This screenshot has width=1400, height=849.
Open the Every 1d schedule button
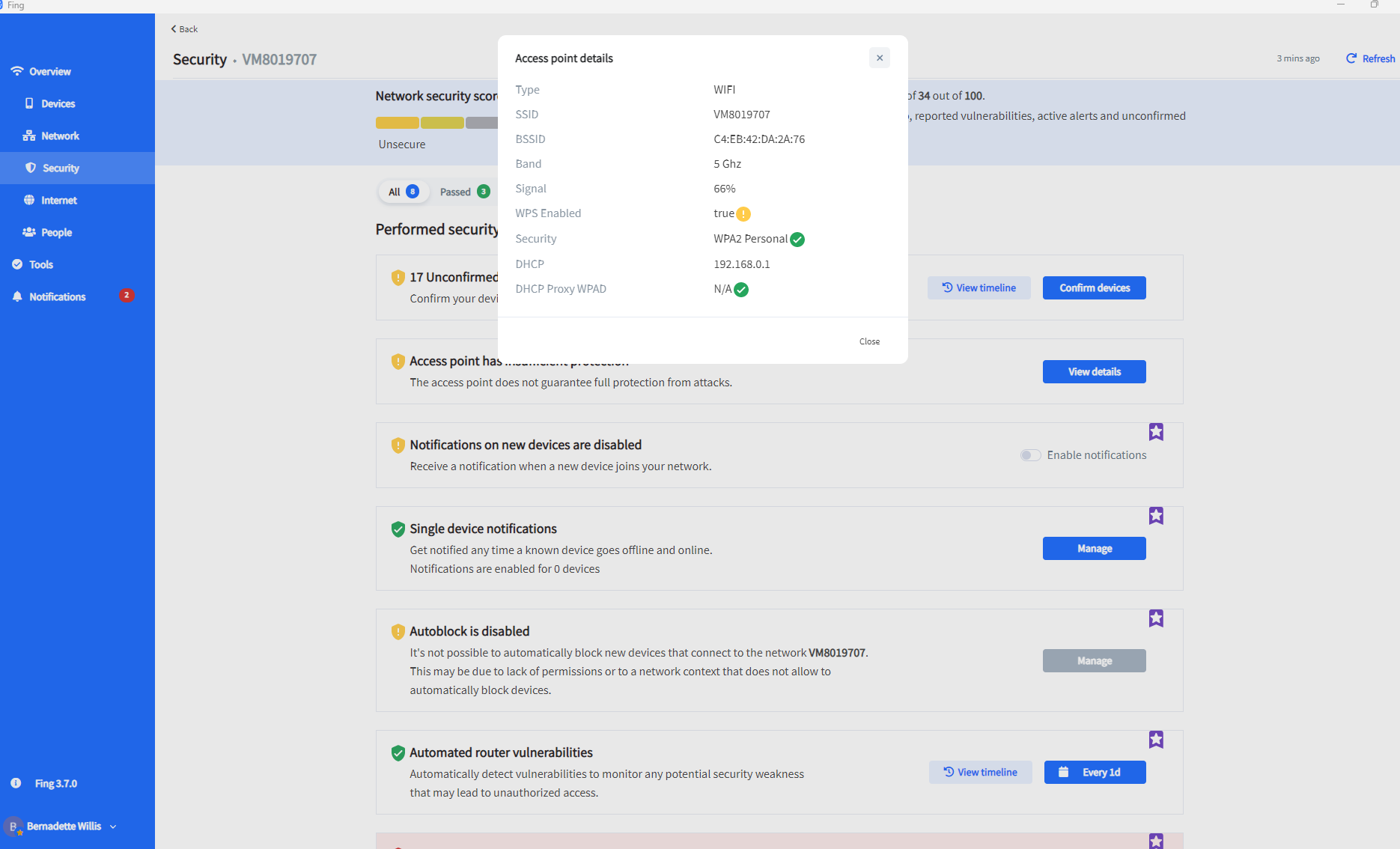(x=1095, y=773)
